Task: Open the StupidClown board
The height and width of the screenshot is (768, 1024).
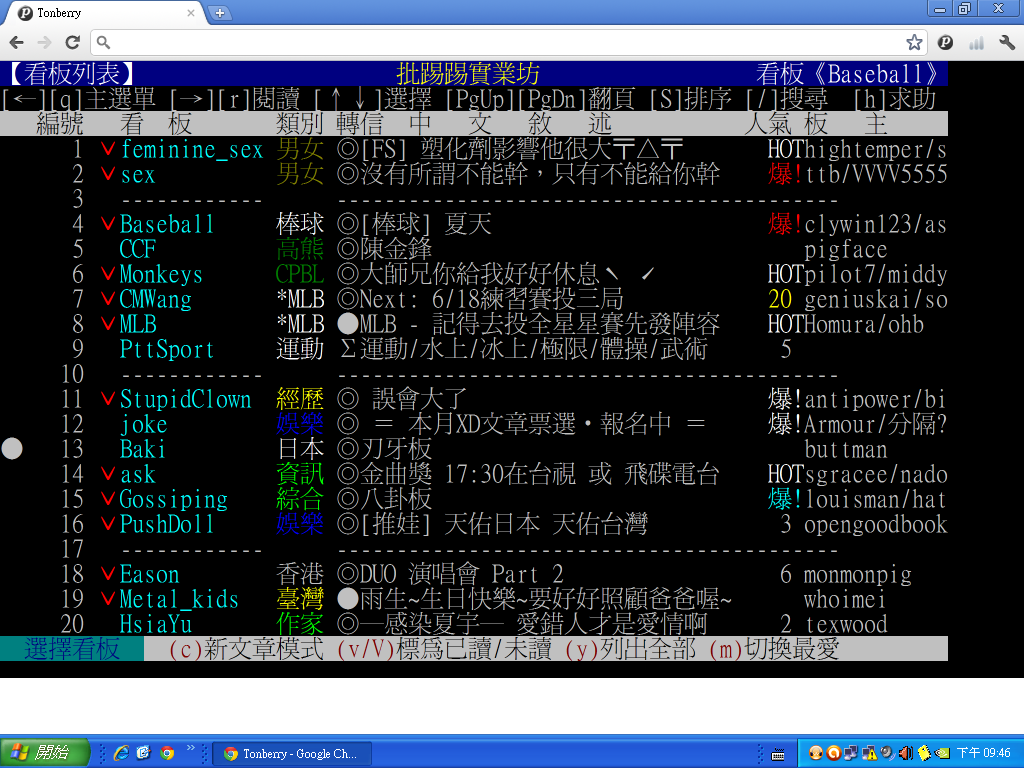Action: [185, 399]
